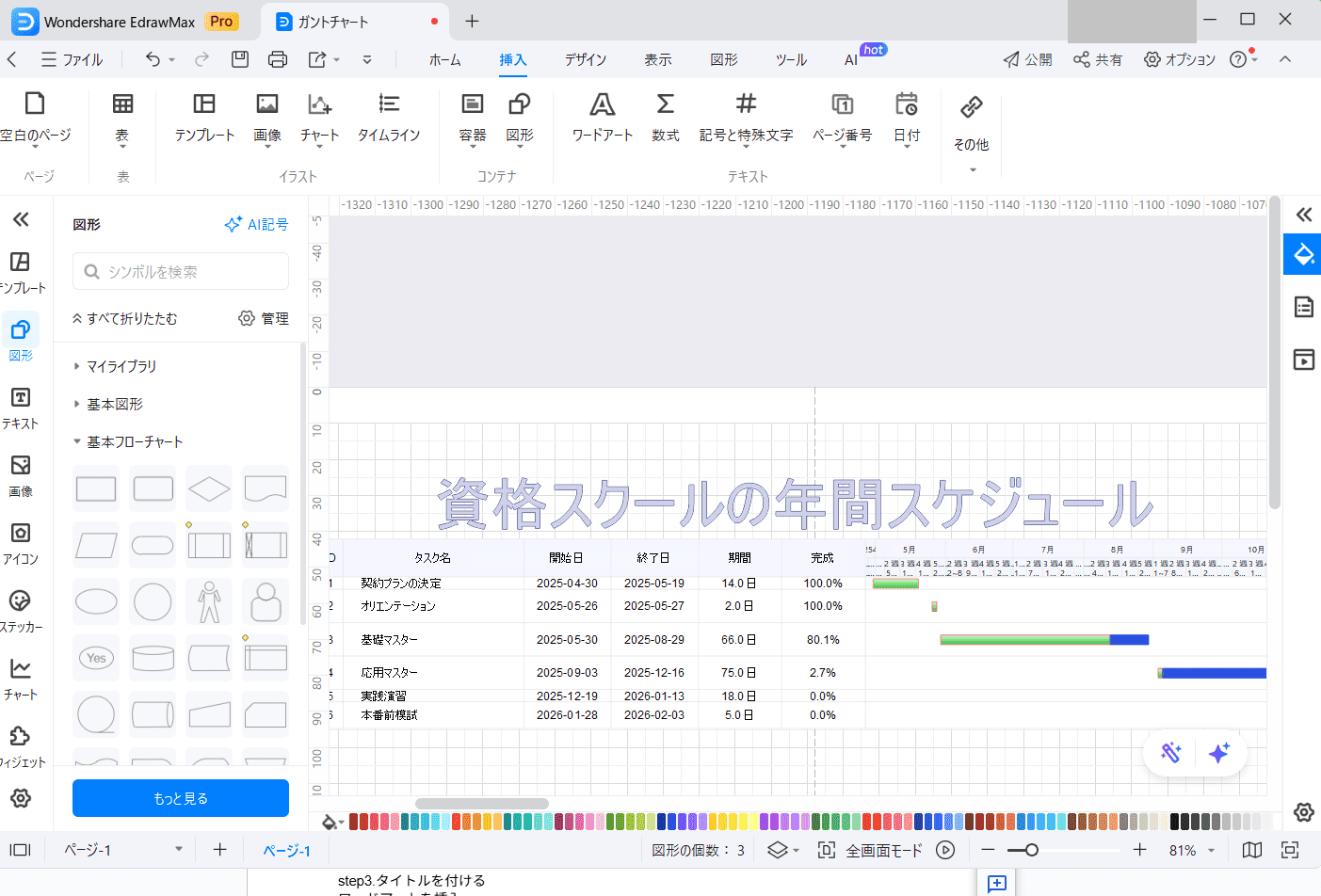Click the 公開 publish button
The width and height of the screenshot is (1321, 896).
coord(1027,59)
